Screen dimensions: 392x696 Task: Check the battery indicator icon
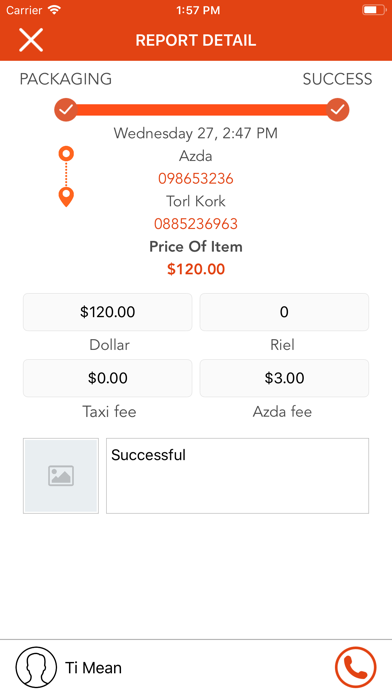[374, 10]
